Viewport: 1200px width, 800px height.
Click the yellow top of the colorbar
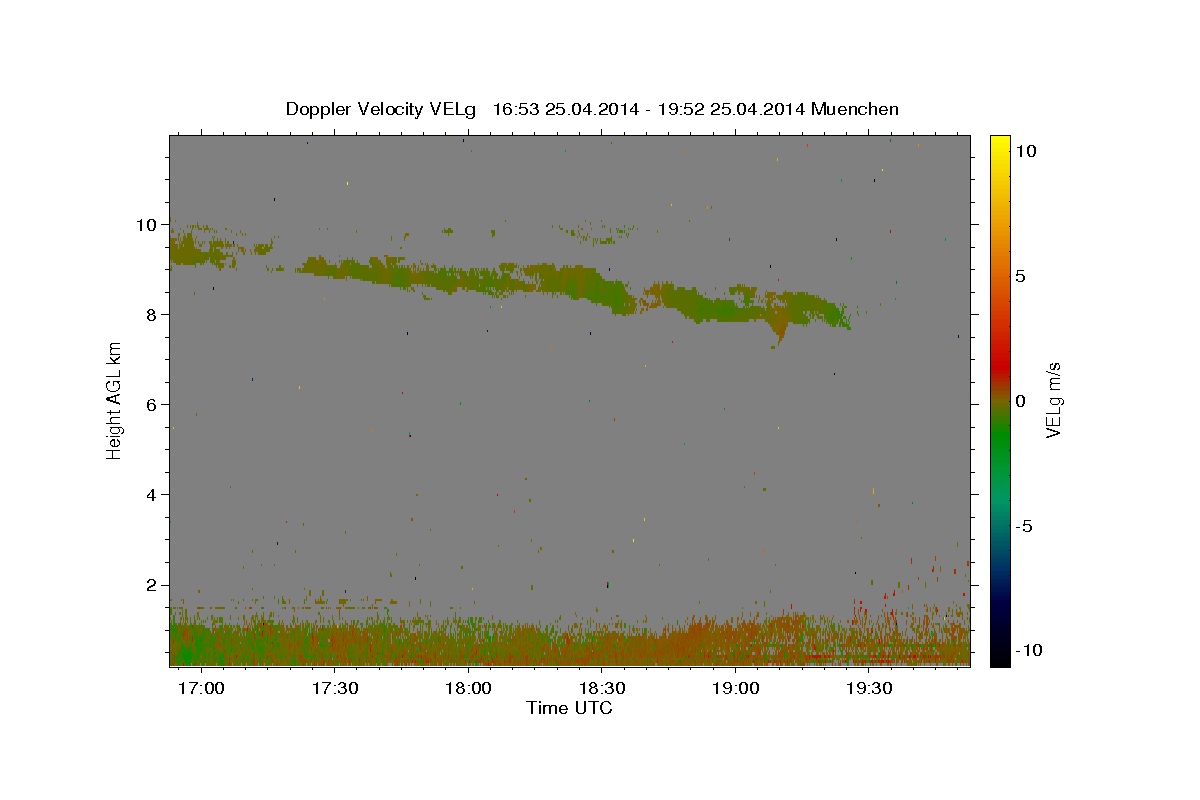point(999,145)
